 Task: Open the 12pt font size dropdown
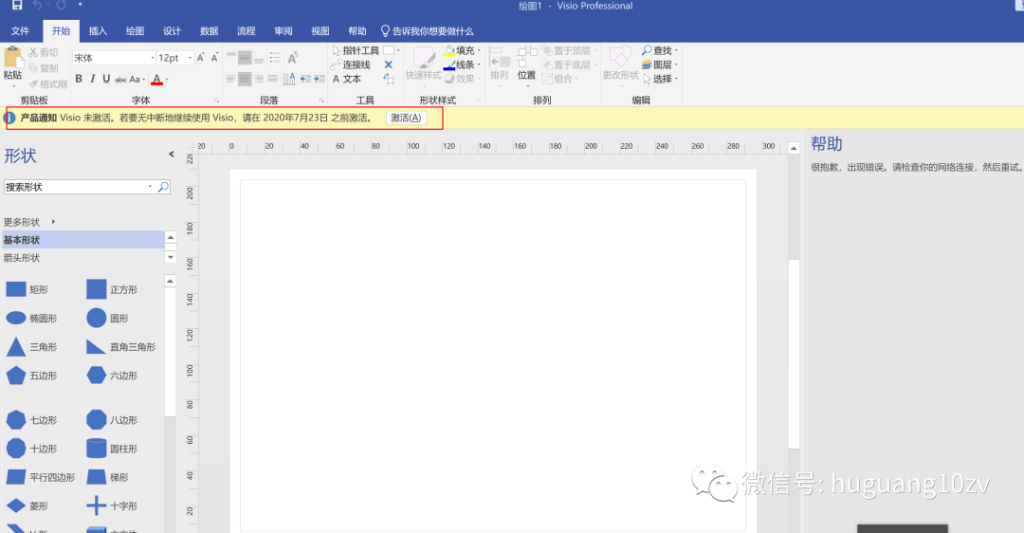[190, 58]
